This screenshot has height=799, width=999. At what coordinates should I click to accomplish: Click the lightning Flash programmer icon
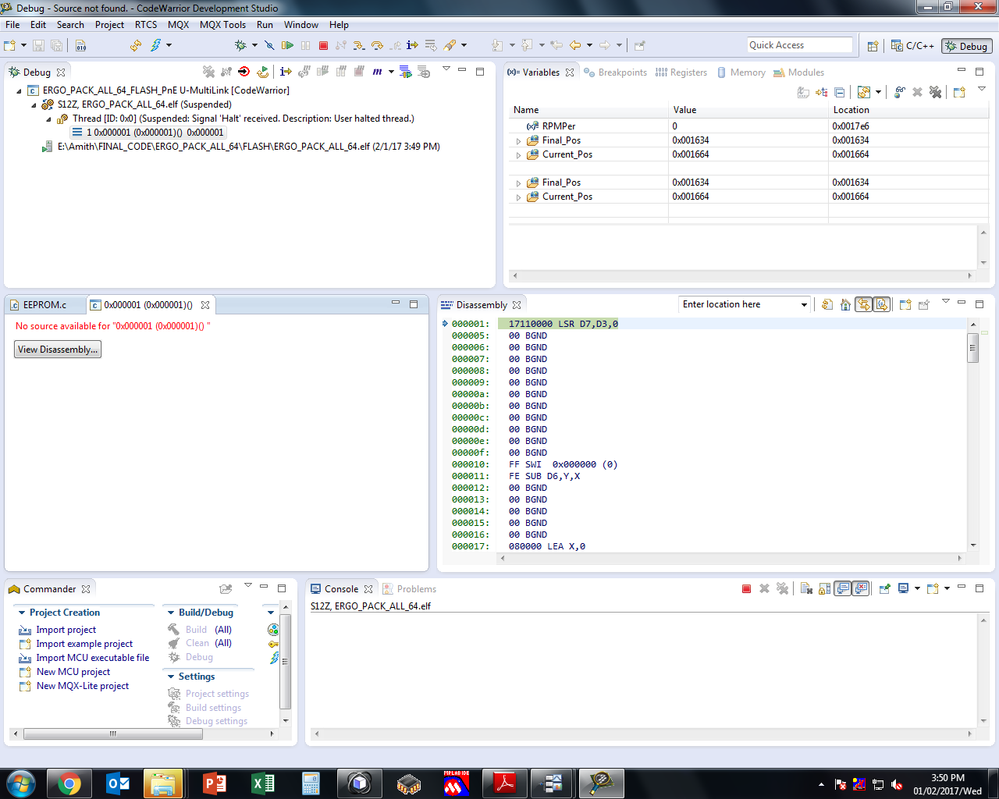(156, 45)
